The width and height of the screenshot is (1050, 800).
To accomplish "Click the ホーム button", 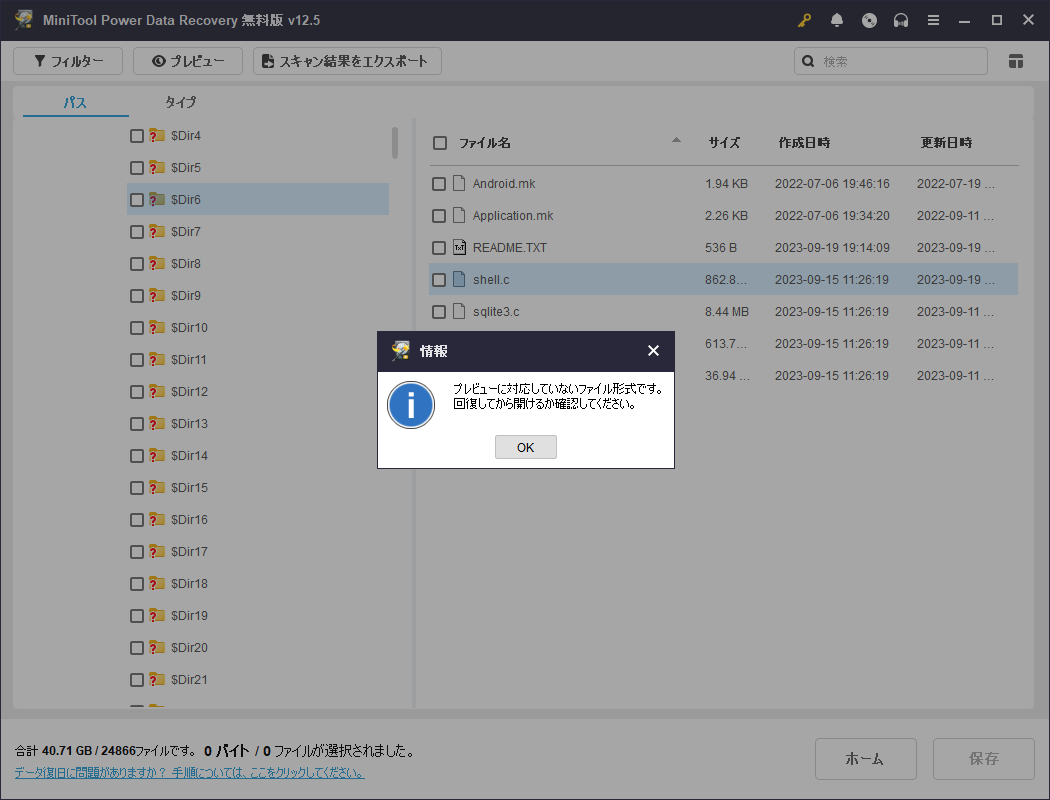I will pos(865,758).
